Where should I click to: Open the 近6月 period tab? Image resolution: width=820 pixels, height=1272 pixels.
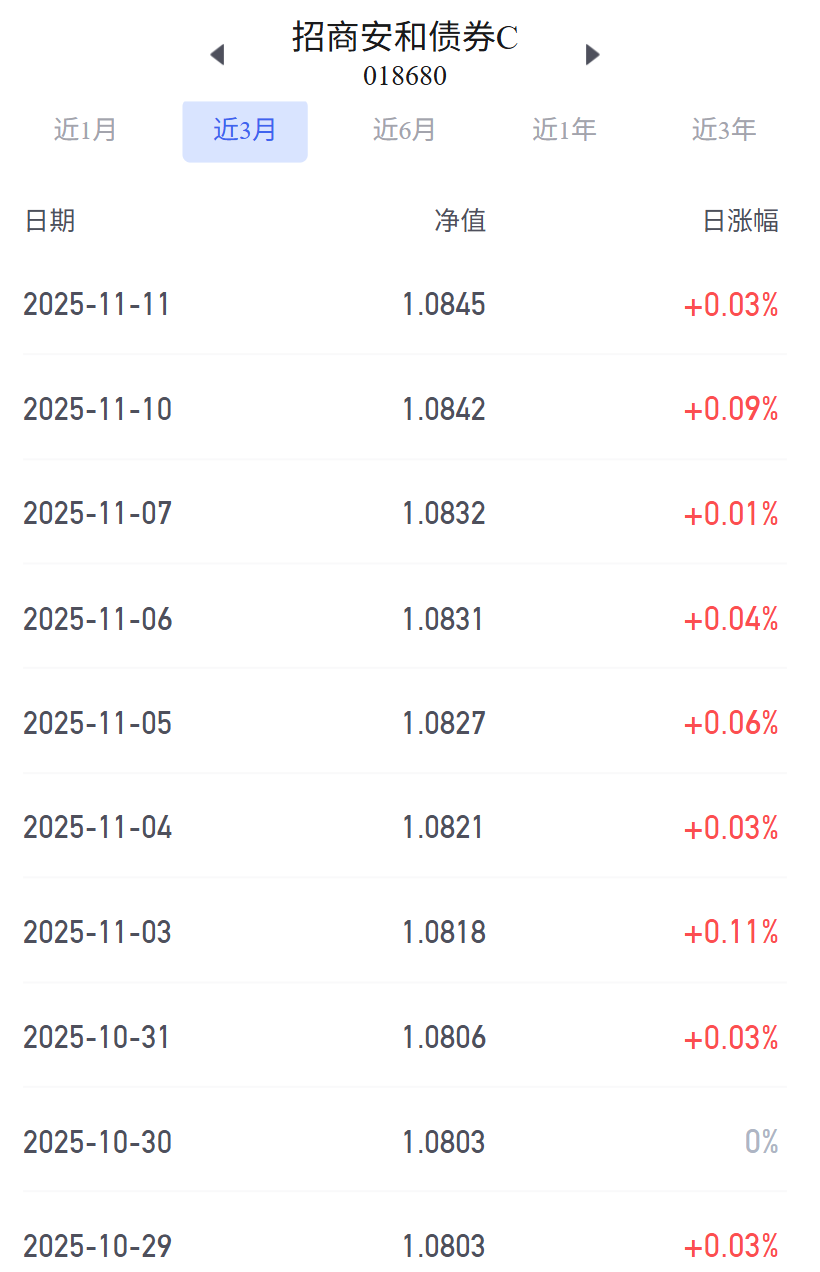click(x=404, y=130)
